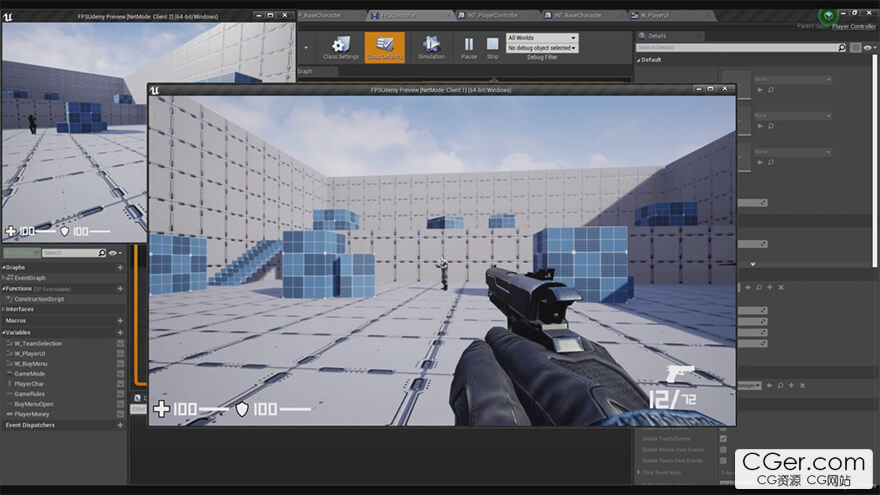Pause the running play session
The image size is (880, 495).
(468, 47)
